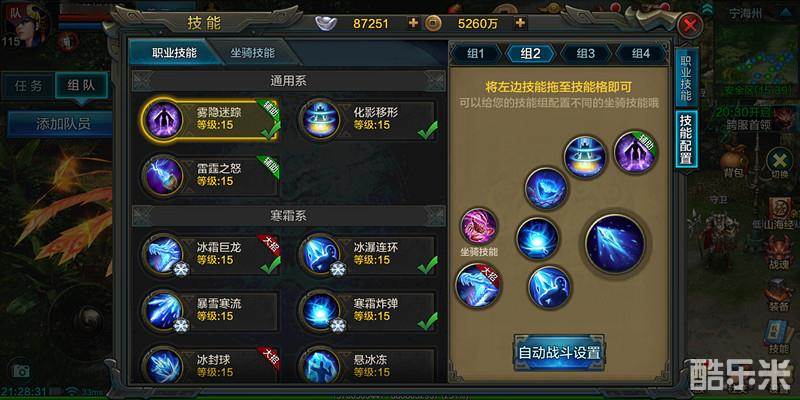
Task: Add coins with the plus beside 5260万
Action: [520, 23]
